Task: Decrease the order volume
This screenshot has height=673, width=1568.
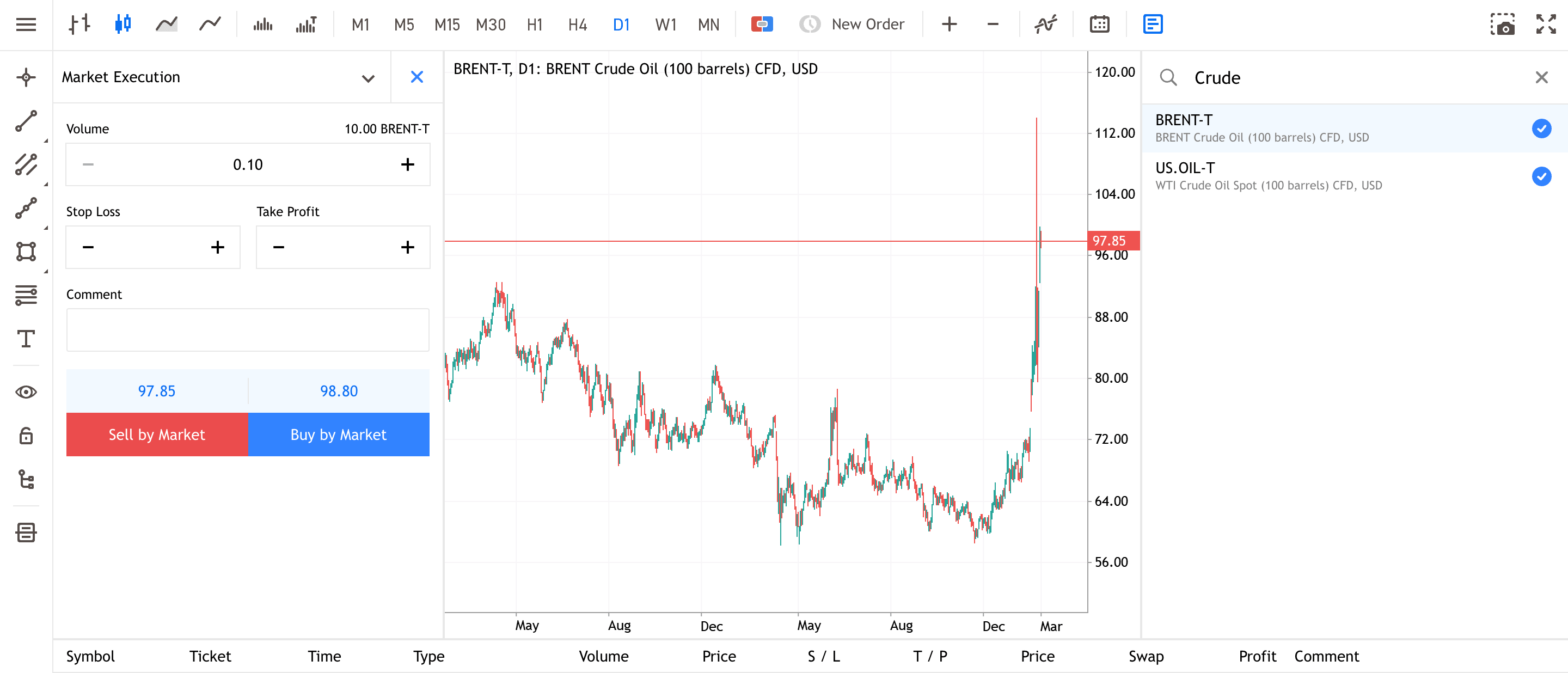Action: tap(88, 164)
